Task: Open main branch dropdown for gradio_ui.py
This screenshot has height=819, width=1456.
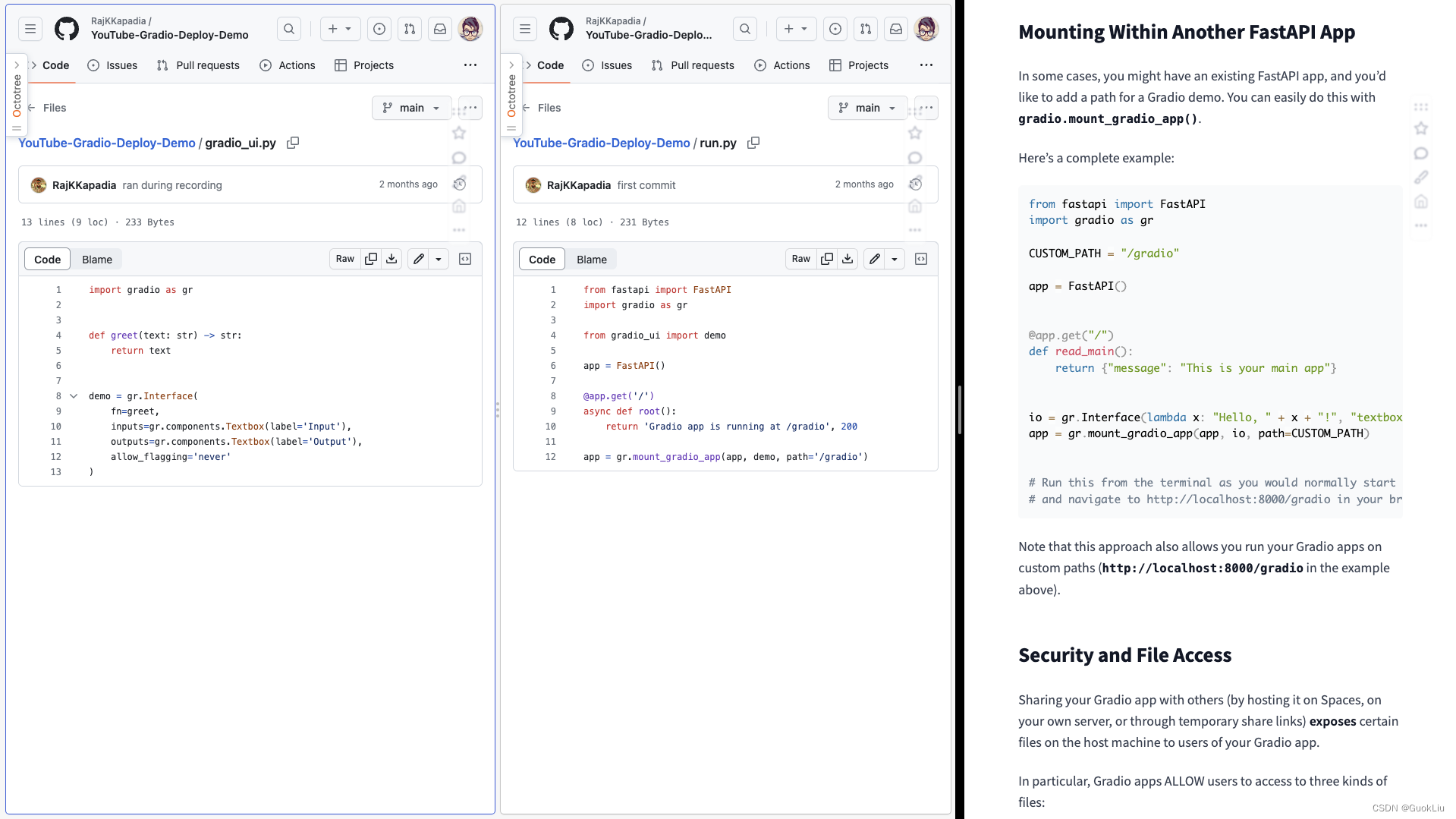Action: (x=411, y=108)
